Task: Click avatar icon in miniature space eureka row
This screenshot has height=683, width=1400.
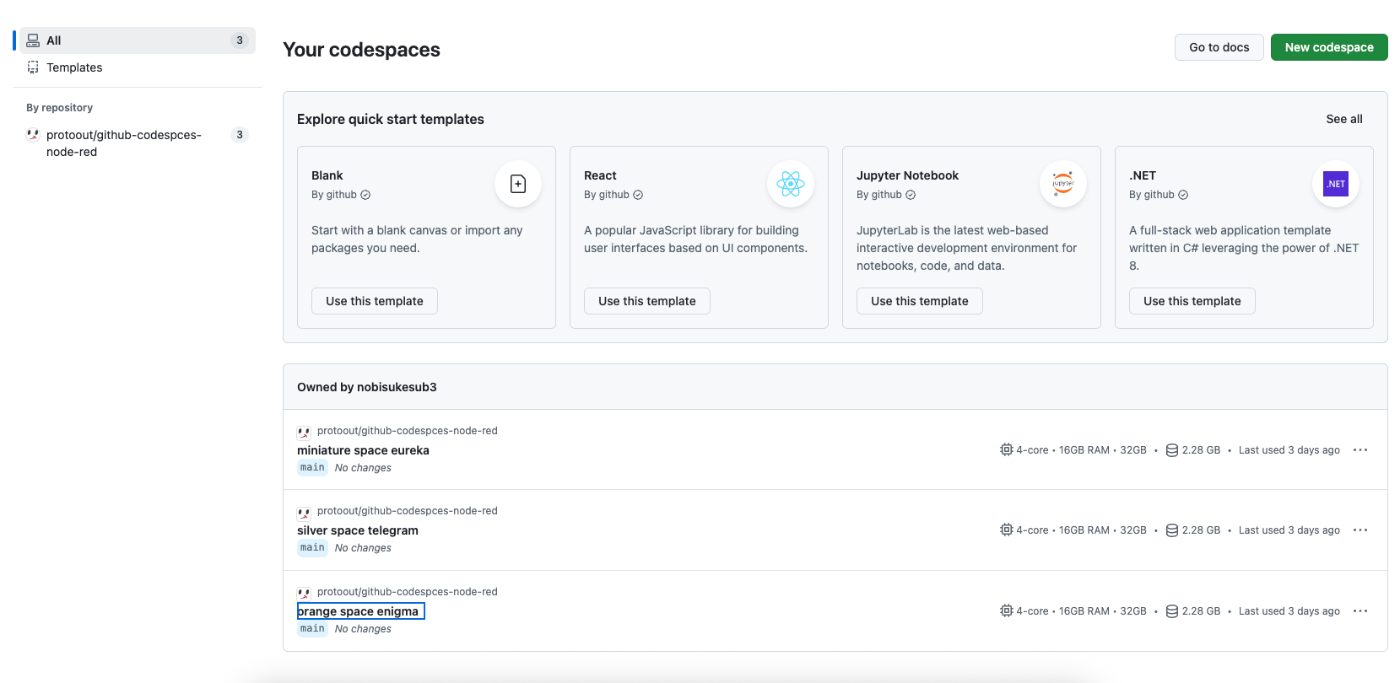Action: 304,432
